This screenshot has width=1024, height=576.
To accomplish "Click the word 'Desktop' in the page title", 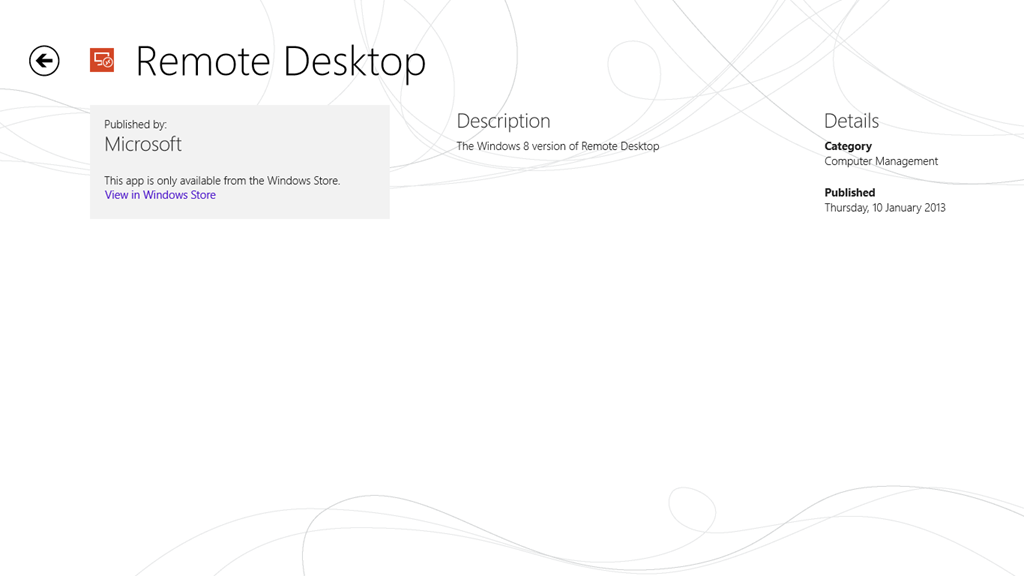I will [x=353, y=61].
